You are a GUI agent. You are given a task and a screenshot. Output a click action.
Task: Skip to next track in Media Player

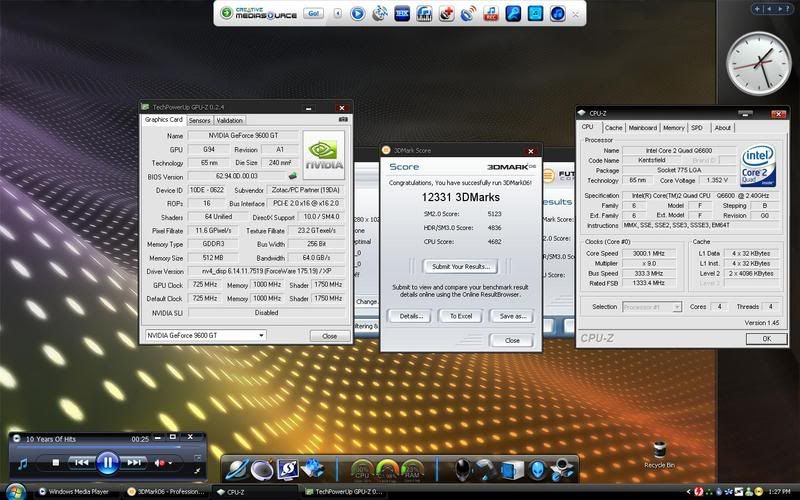[135, 463]
